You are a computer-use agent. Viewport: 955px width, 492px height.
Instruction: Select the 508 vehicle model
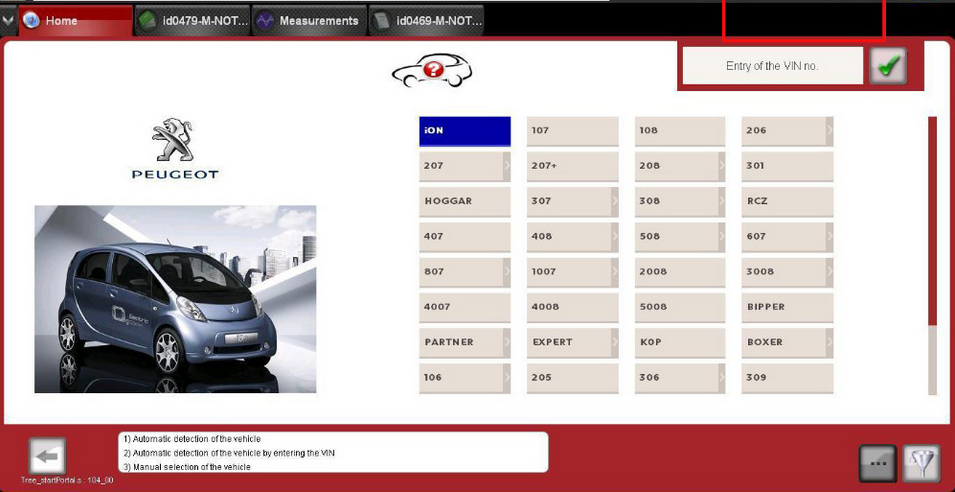(x=680, y=237)
